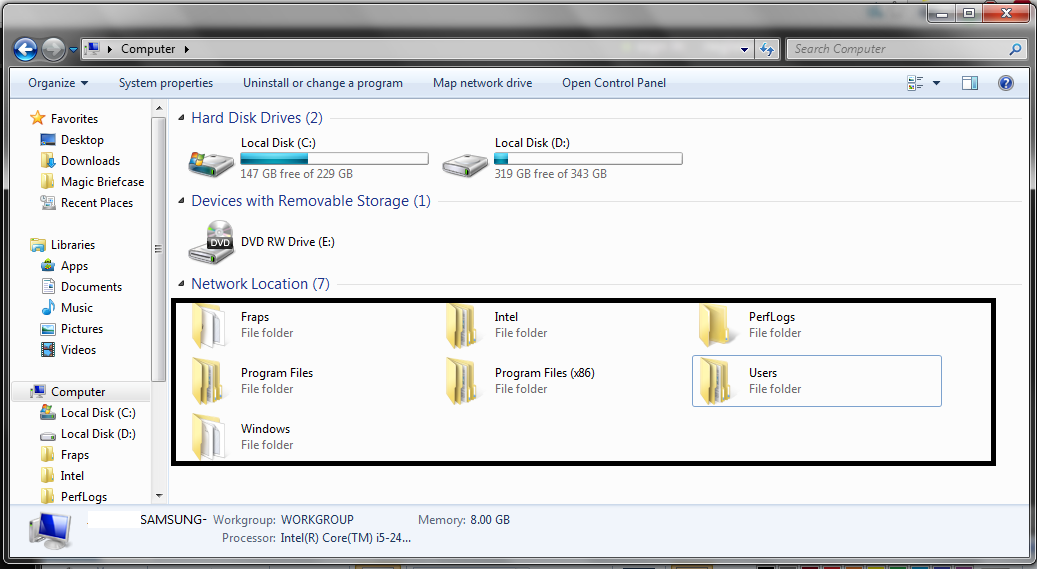Screen dimensions: 1037x569
Task: Collapse Devices with Removable Storage group
Action: 181,200
